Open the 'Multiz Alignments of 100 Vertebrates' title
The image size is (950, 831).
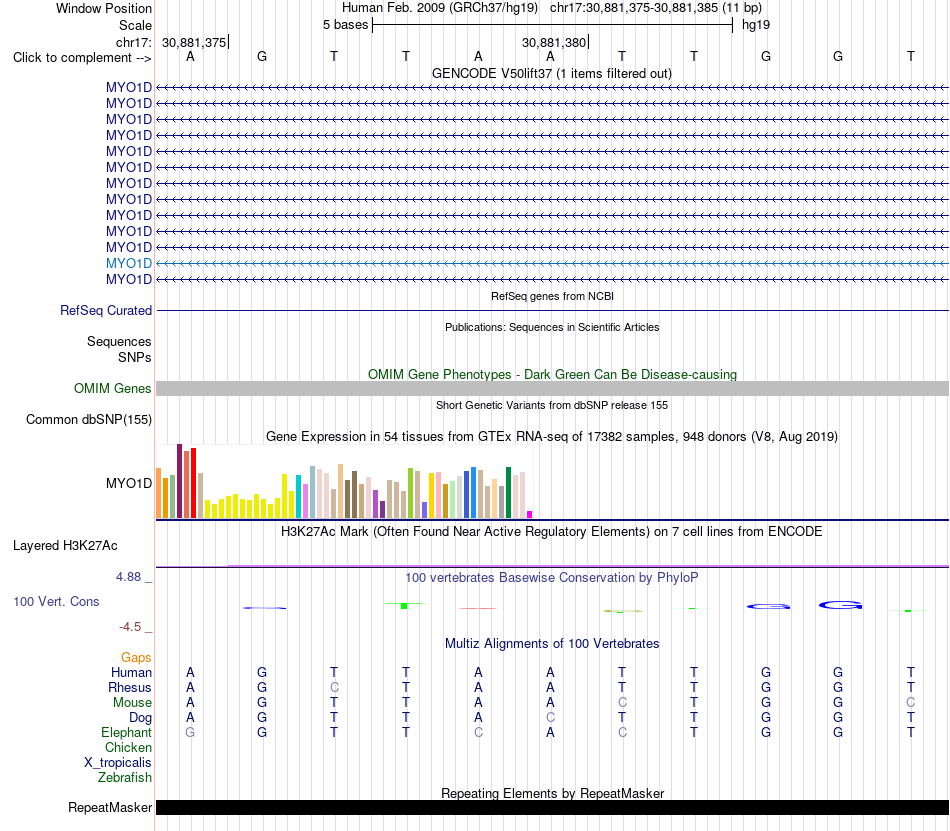(x=552, y=644)
